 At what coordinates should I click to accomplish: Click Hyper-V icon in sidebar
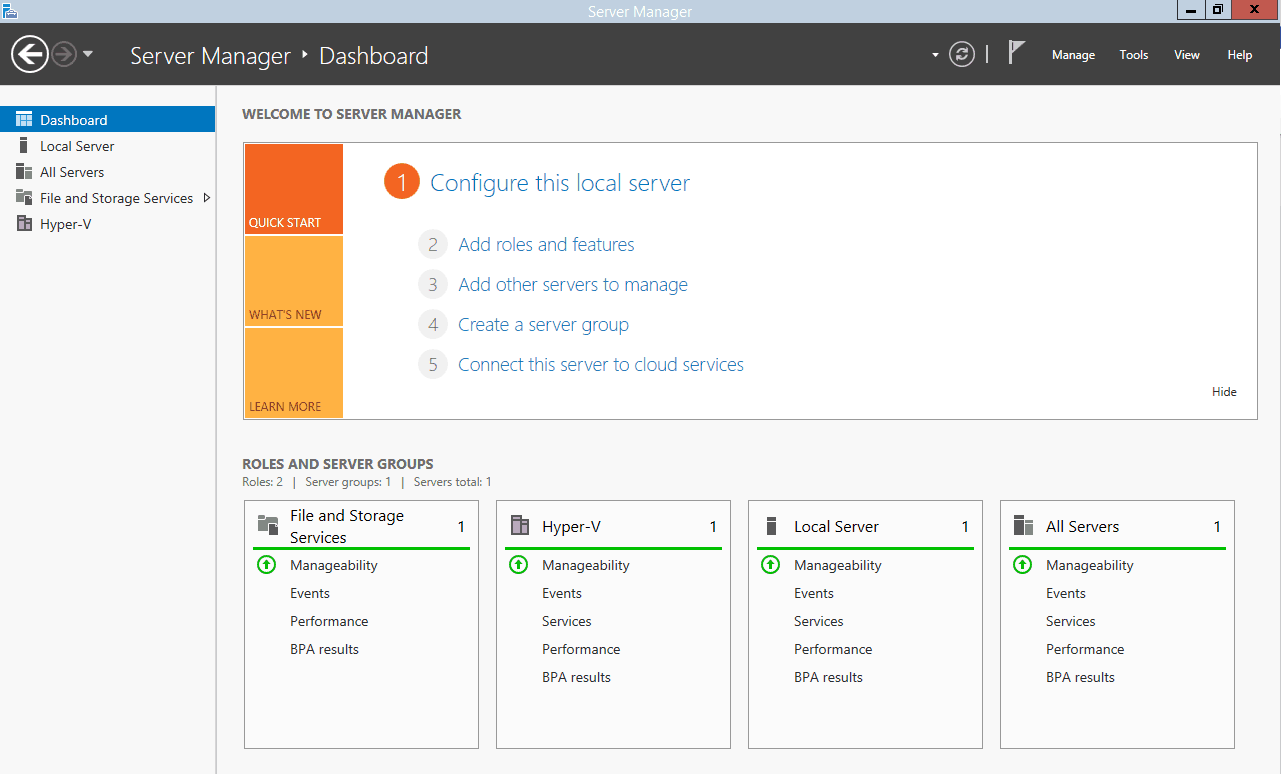pyautogui.click(x=24, y=224)
